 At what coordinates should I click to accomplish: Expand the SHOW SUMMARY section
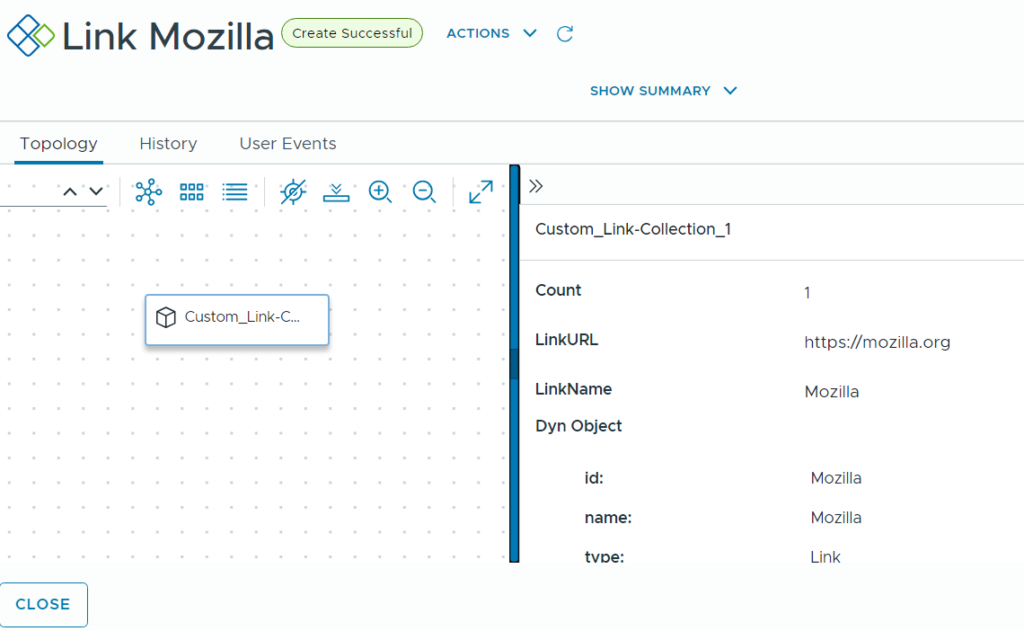(663, 91)
